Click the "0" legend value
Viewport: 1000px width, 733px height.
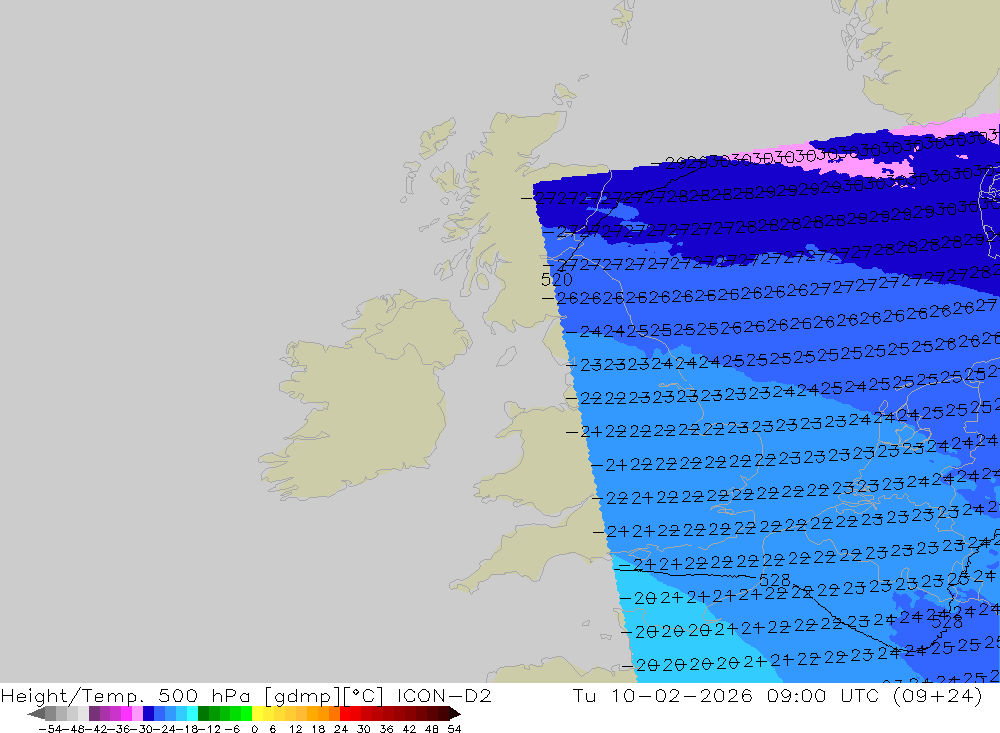(254, 729)
